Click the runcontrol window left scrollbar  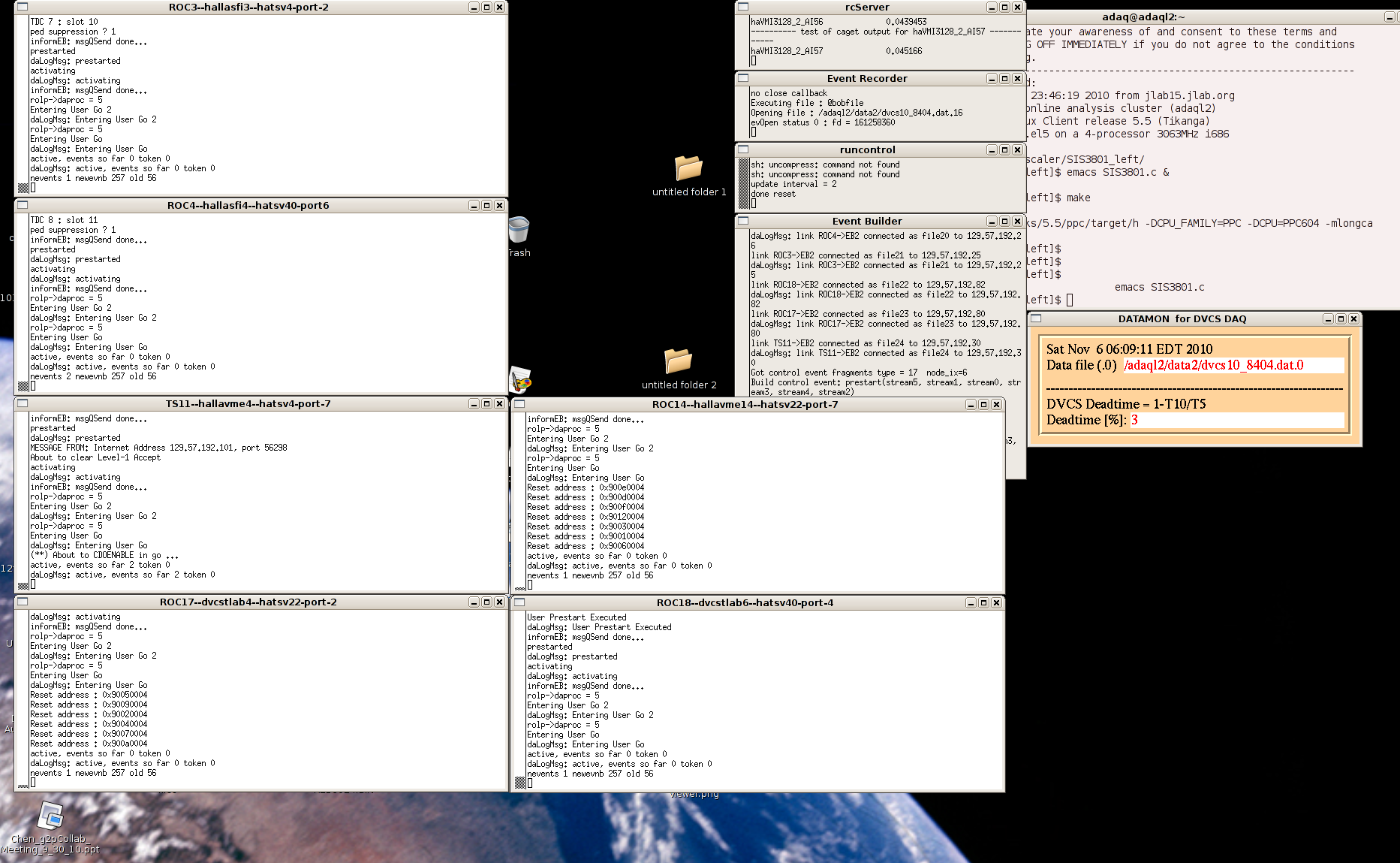pyautogui.click(x=743, y=183)
